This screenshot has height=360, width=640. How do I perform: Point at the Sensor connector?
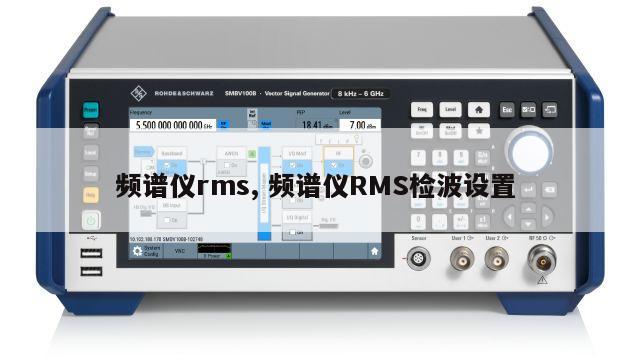tap(419, 258)
